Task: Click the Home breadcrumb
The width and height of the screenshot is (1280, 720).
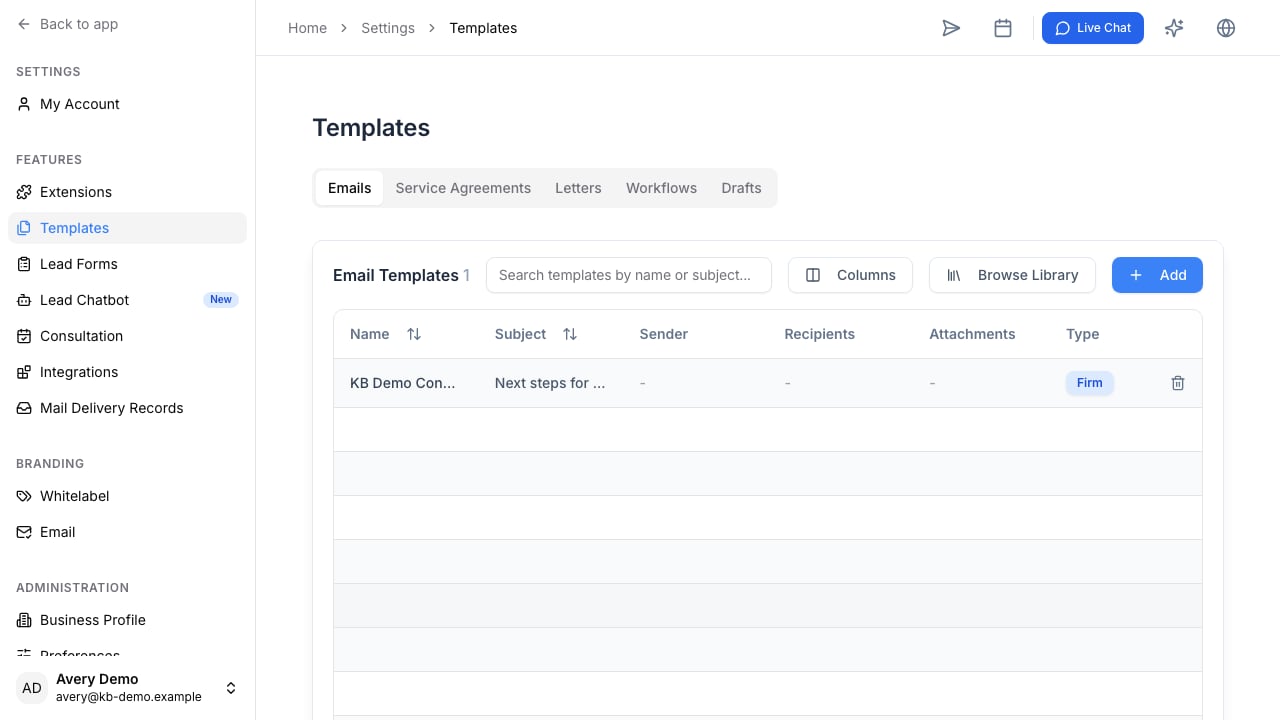Action: point(307,28)
